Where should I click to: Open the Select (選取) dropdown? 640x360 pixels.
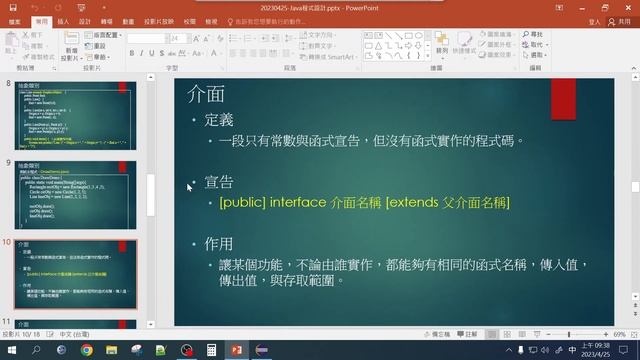[x=536, y=55]
